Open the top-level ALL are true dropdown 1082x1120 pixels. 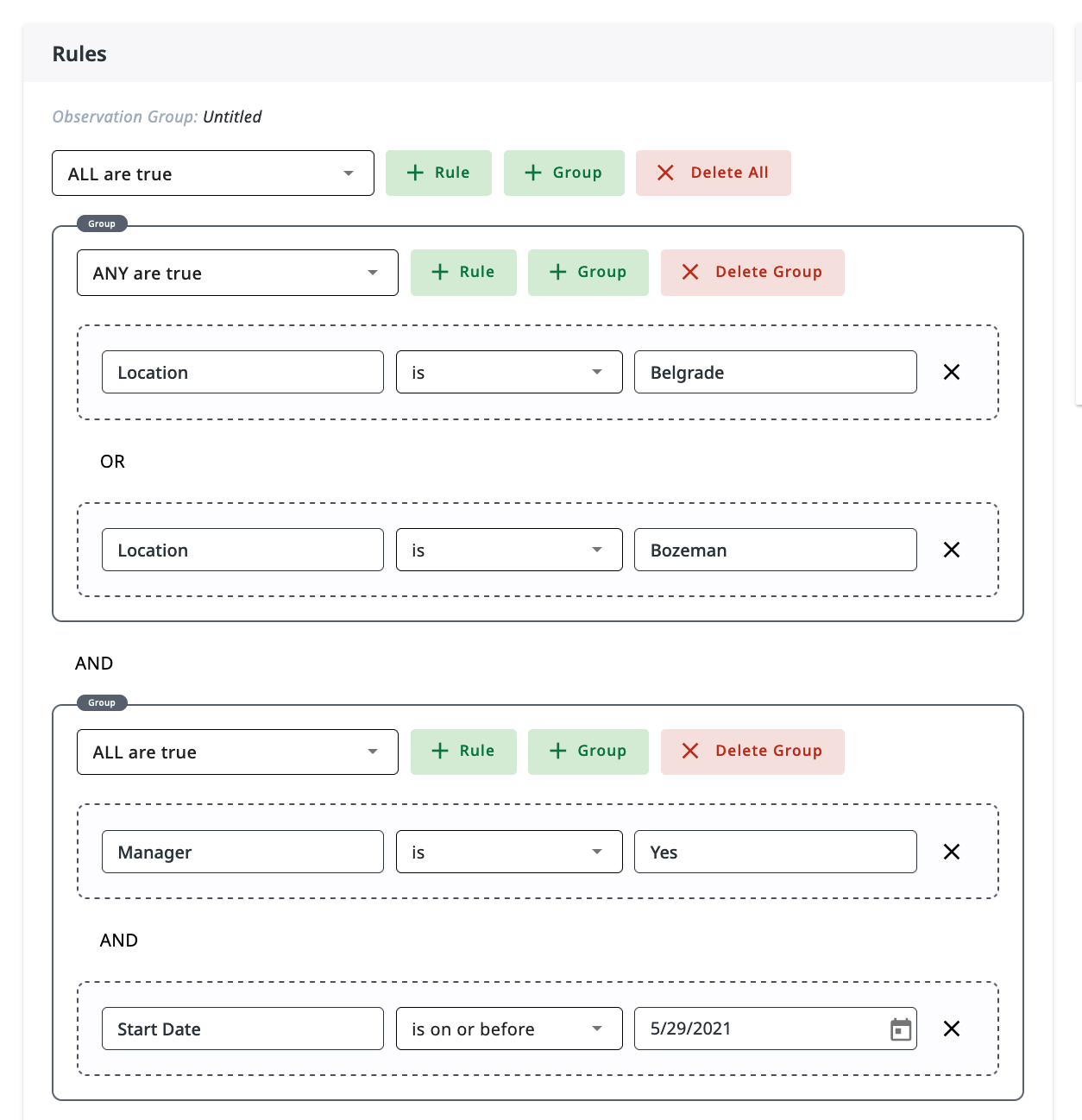tap(212, 173)
